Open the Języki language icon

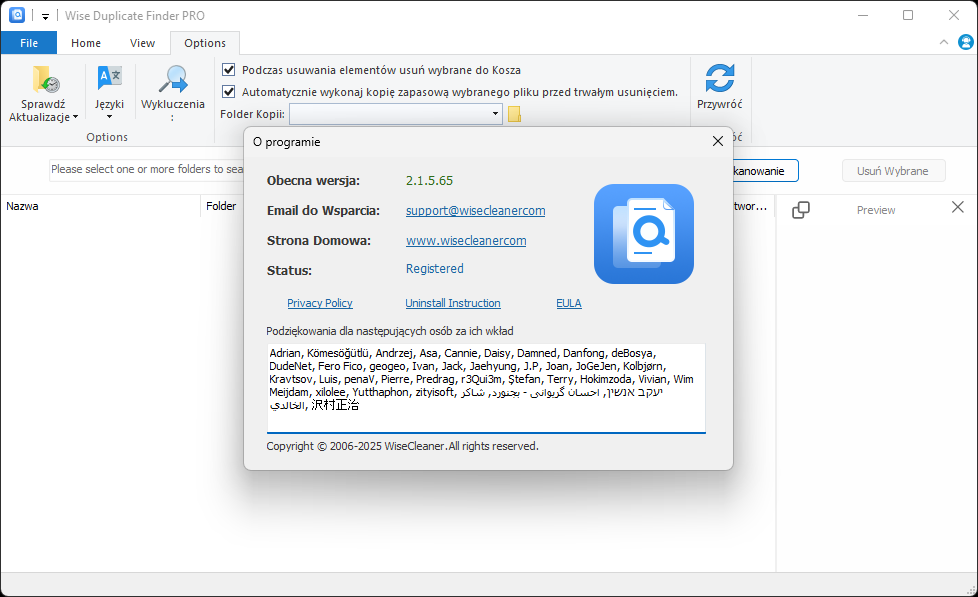(x=109, y=78)
